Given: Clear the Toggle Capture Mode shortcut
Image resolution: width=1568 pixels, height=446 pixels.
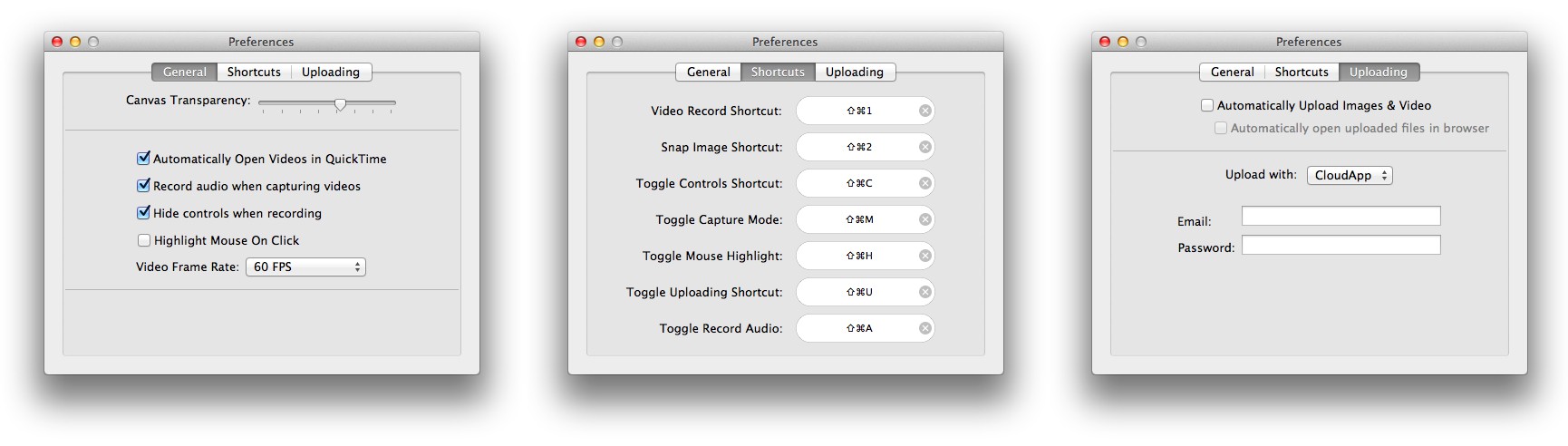Looking at the screenshot, I should (924, 219).
